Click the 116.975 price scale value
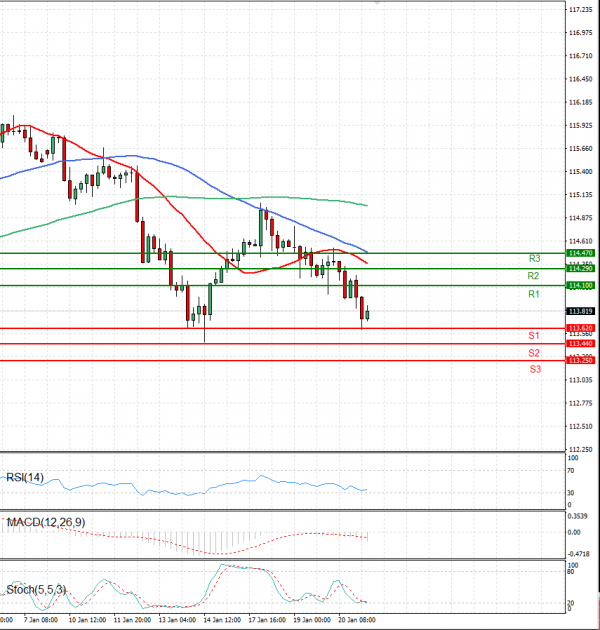The height and width of the screenshot is (630, 600). 581,33
